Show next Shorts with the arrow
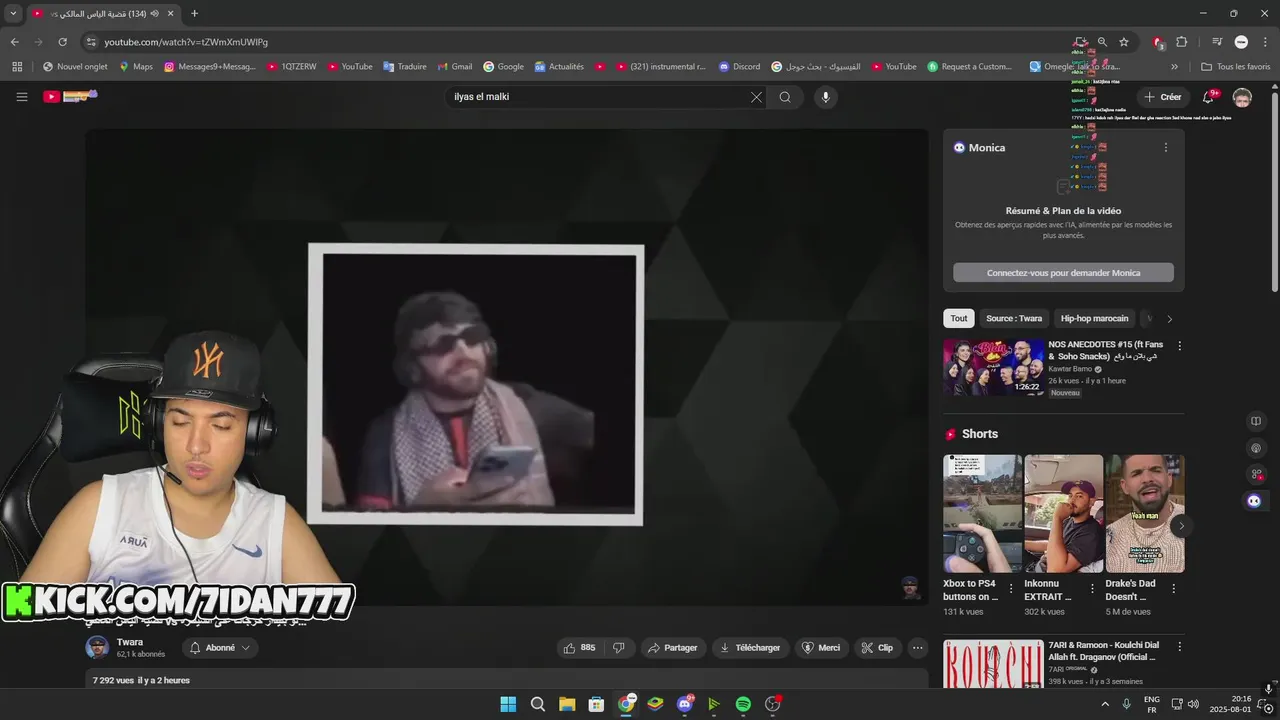This screenshot has width=1280, height=720. (1181, 526)
